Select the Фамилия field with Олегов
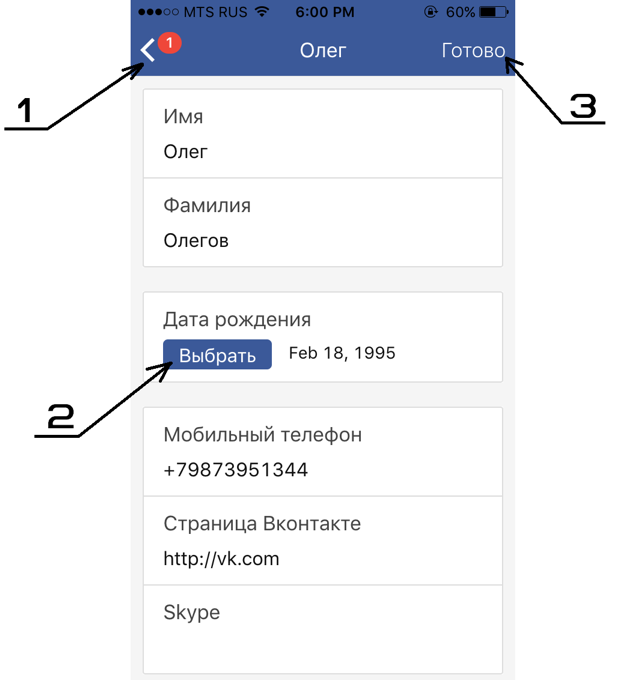 click(x=323, y=222)
